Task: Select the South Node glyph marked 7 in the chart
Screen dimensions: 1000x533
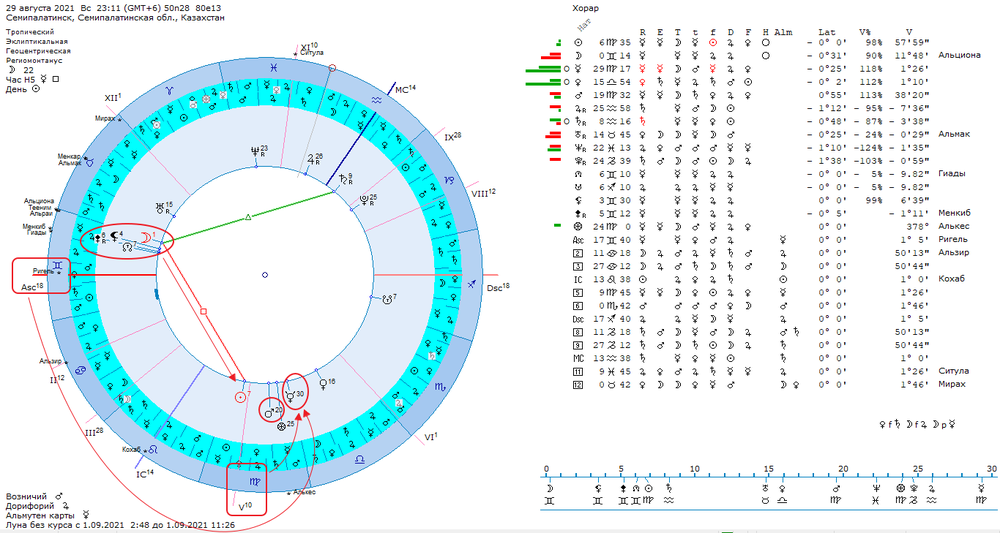Action: pos(386,299)
